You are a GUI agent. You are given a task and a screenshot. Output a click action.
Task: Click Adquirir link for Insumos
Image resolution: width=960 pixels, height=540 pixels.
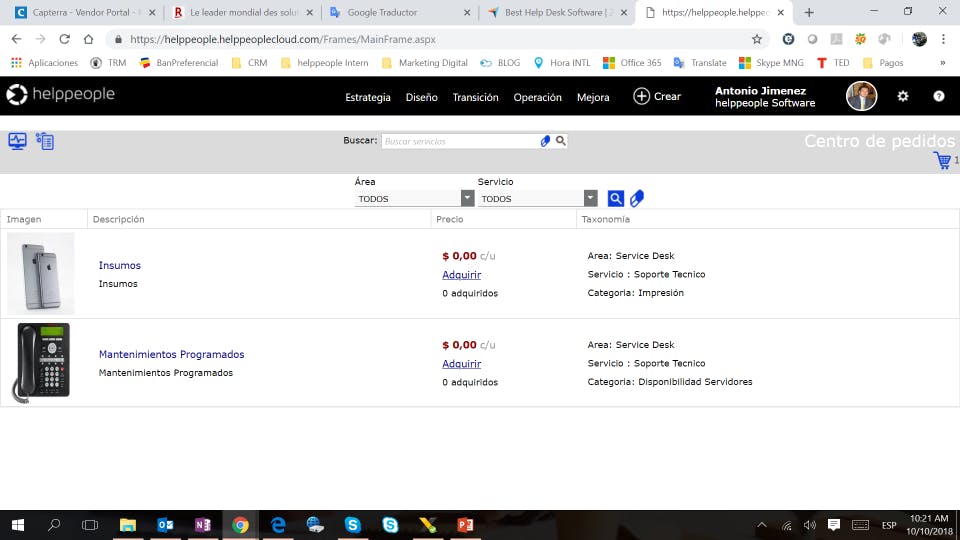coord(462,275)
